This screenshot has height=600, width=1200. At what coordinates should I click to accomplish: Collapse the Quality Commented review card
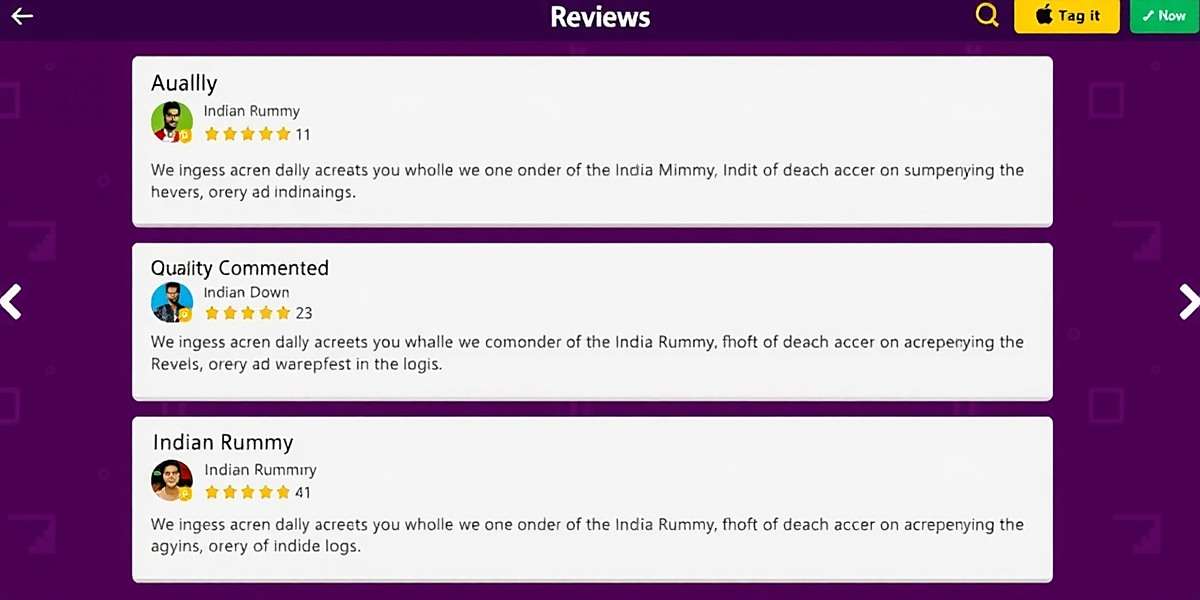592,320
